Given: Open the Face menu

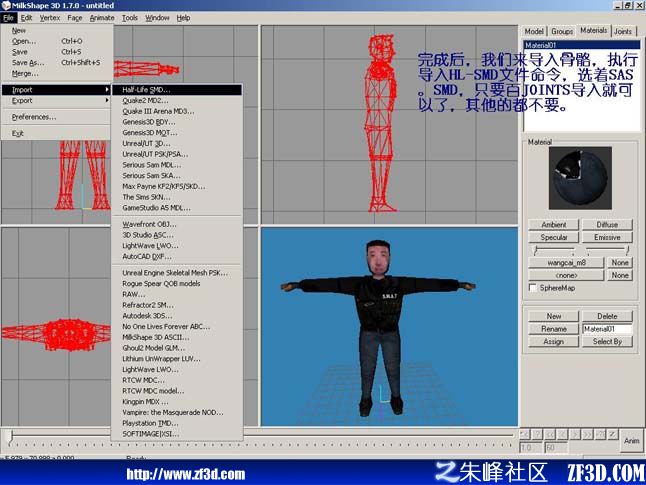Looking at the screenshot, I should tap(75, 18).
